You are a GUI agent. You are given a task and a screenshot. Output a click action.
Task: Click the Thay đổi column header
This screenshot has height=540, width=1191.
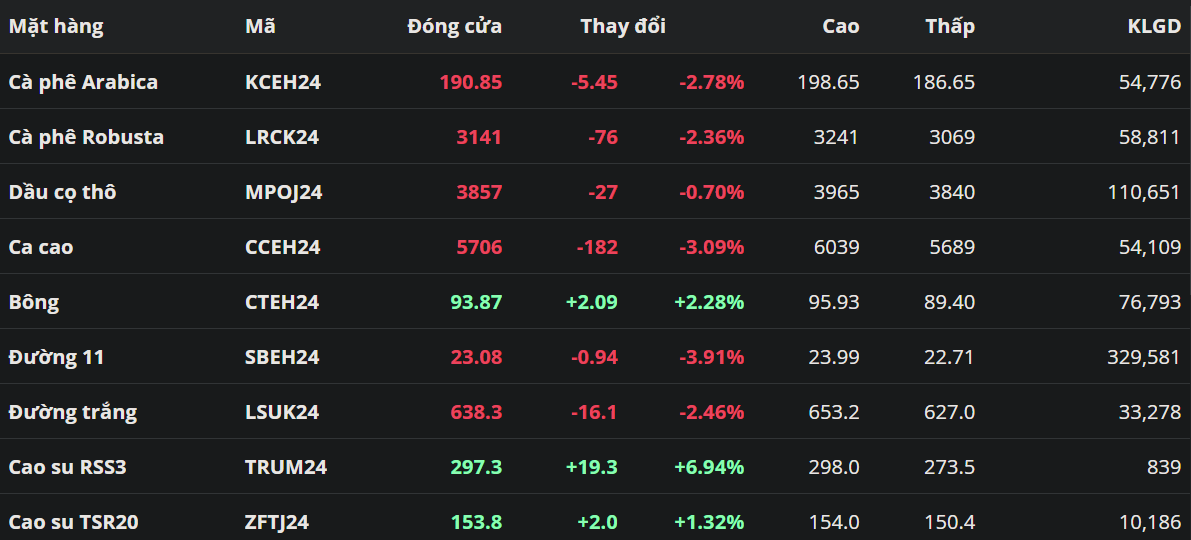point(622,27)
